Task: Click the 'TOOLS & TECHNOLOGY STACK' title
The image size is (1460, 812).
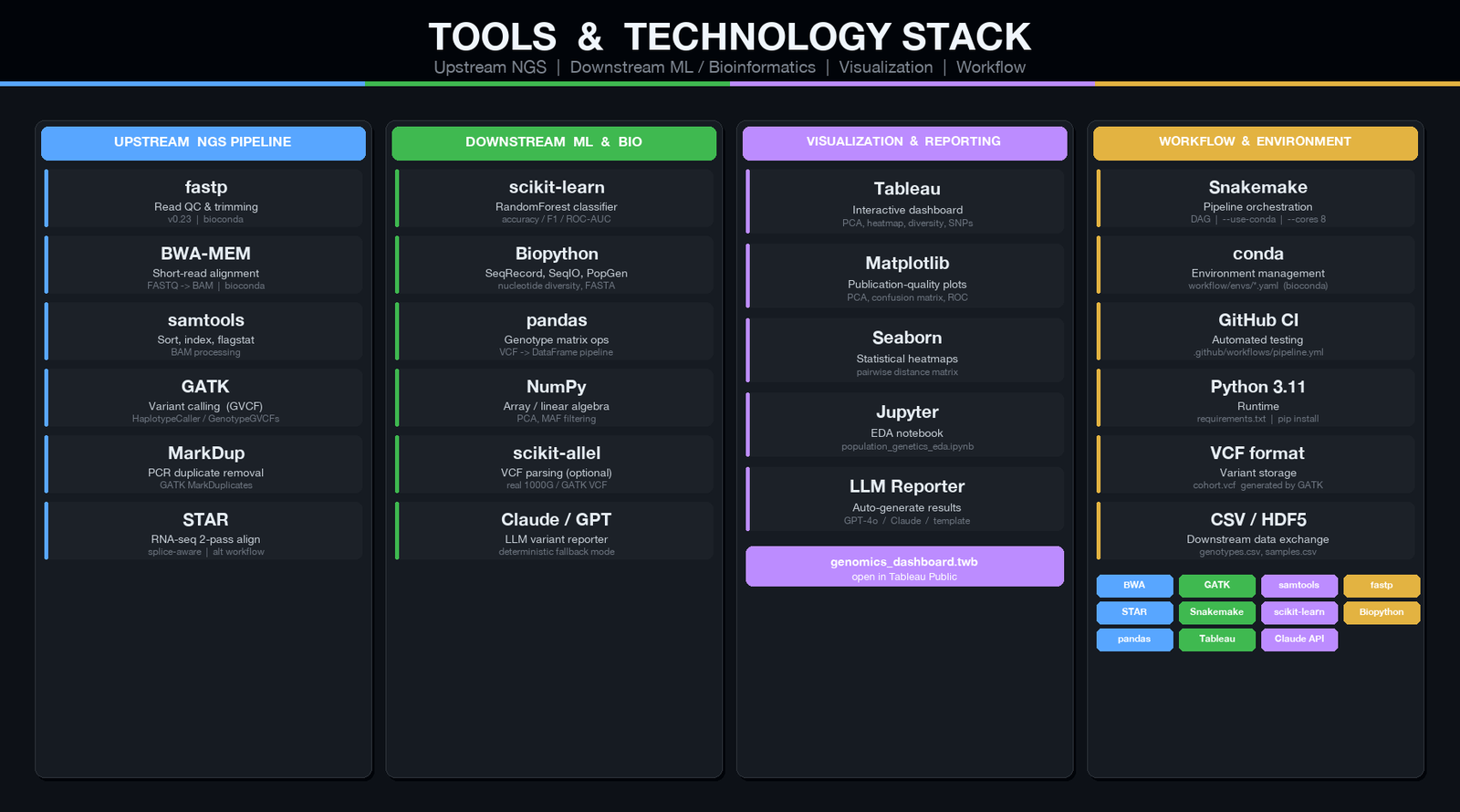Action: (730, 37)
